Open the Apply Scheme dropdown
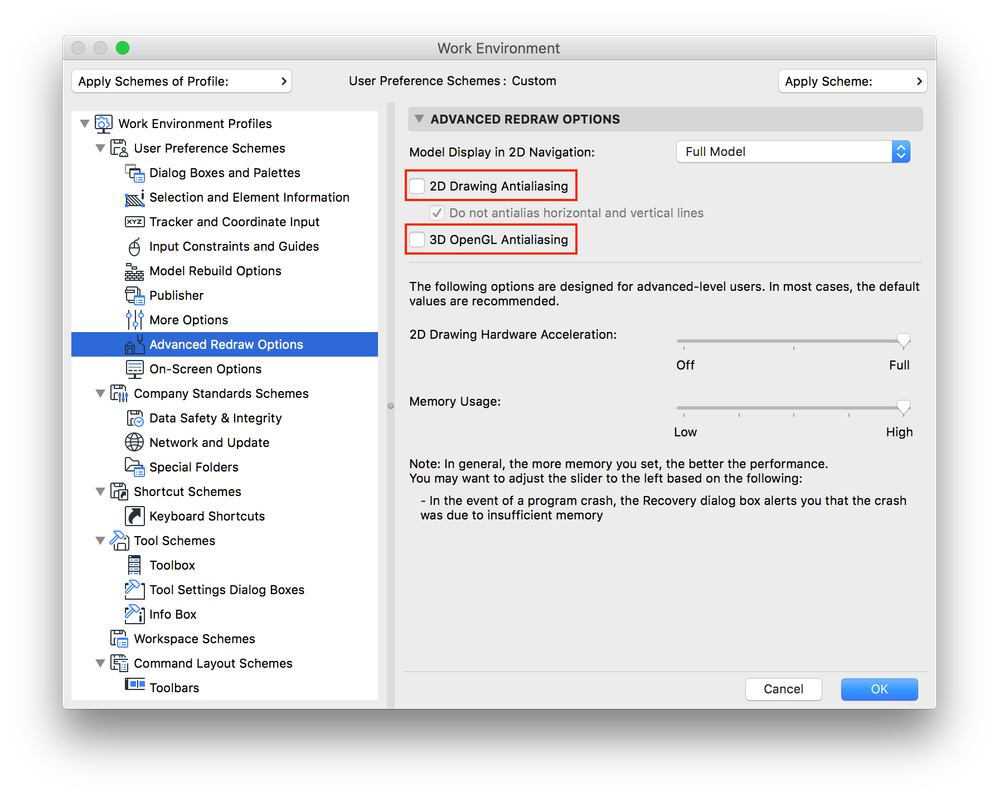 pyautogui.click(x=852, y=82)
